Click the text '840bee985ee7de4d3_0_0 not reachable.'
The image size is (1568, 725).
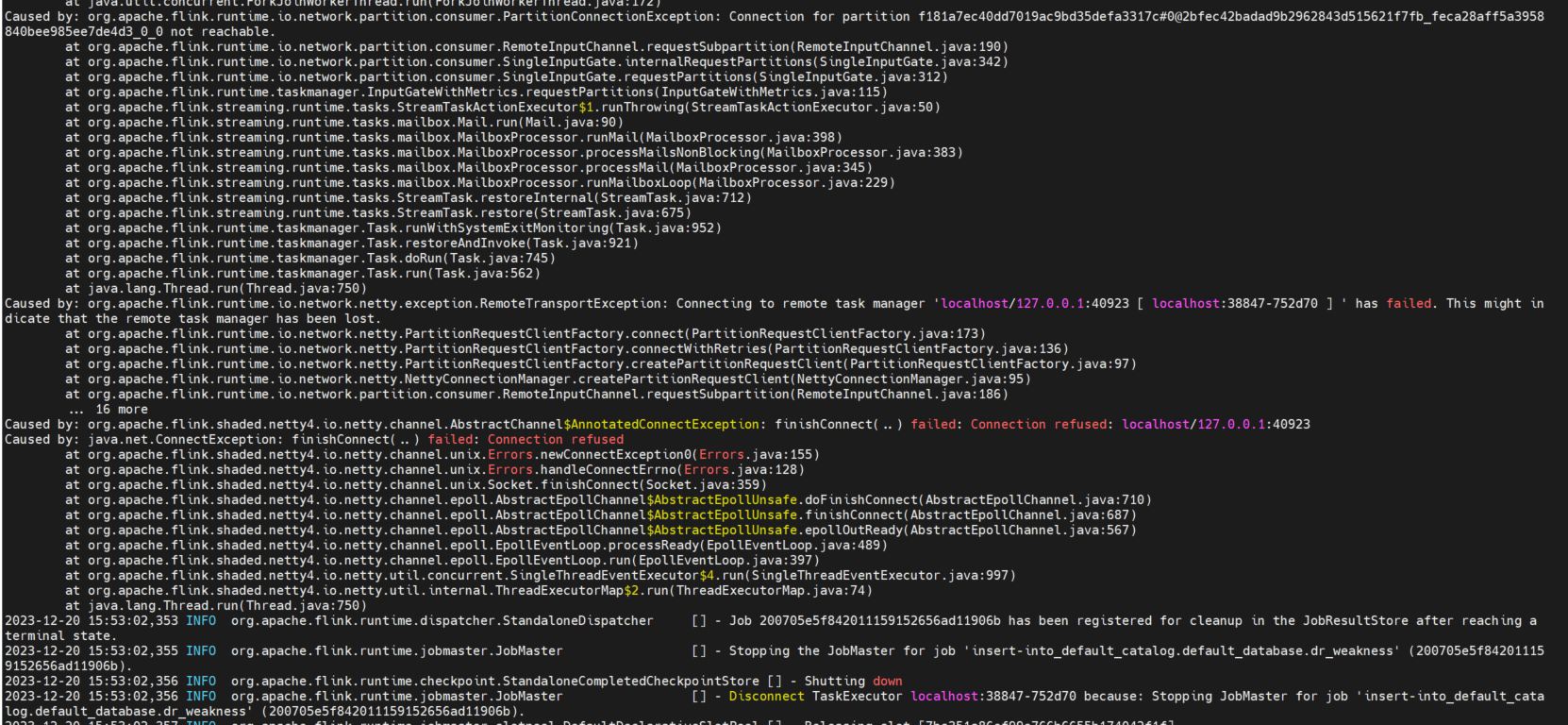tap(141, 31)
